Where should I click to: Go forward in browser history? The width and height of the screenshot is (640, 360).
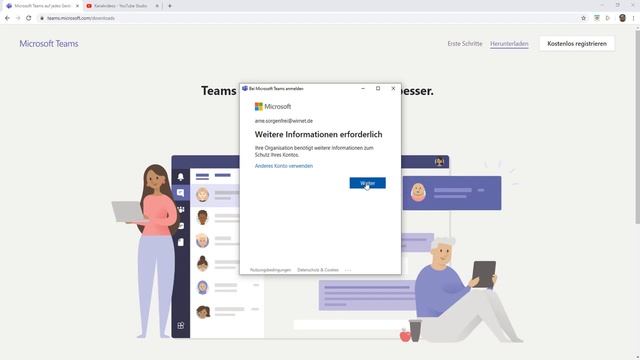tap(18, 18)
